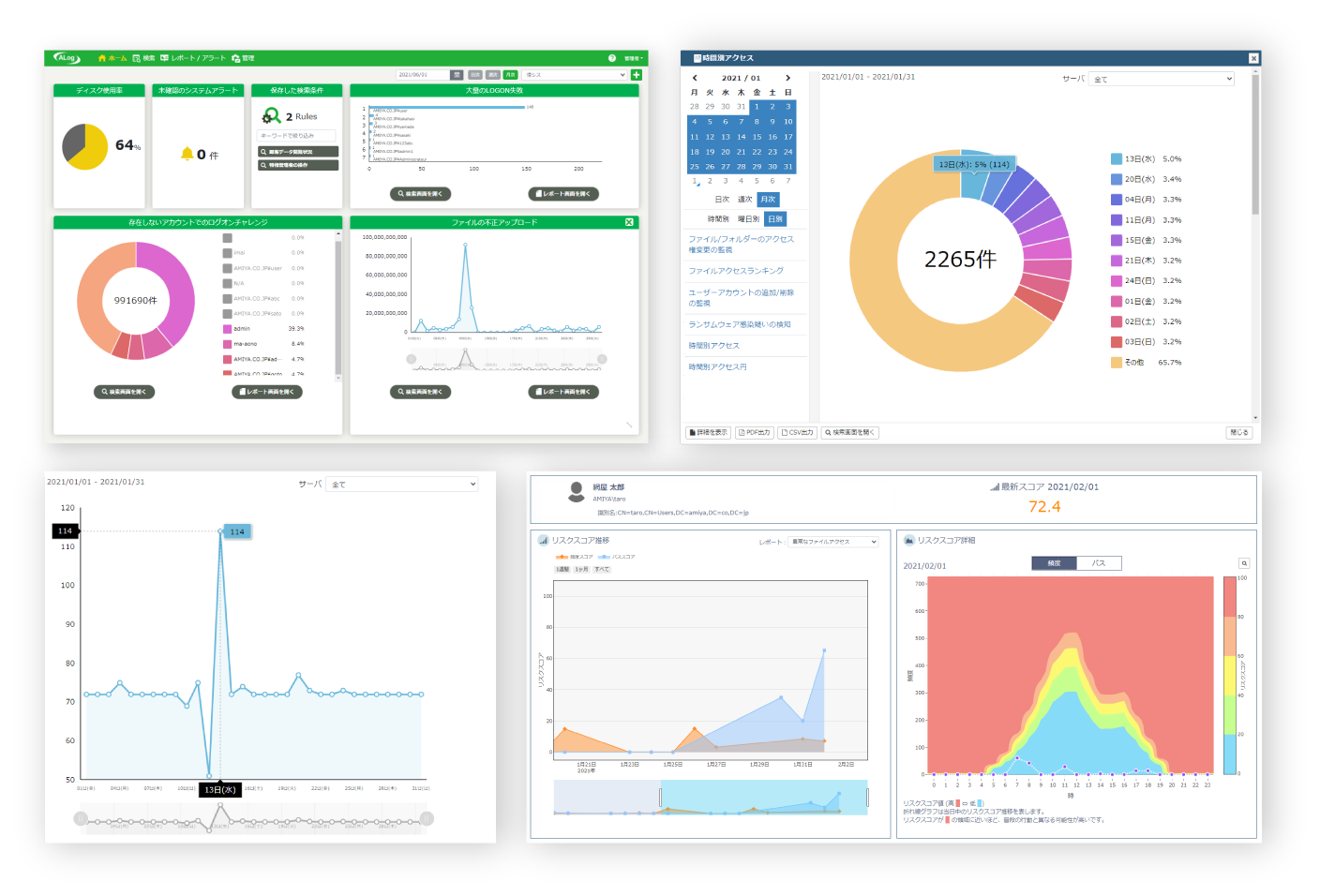Image resolution: width=1320 pixels, height=896 pixels.
Task: Click the リスクスコア詳細 area-chart icon
Action: pos(908,541)
